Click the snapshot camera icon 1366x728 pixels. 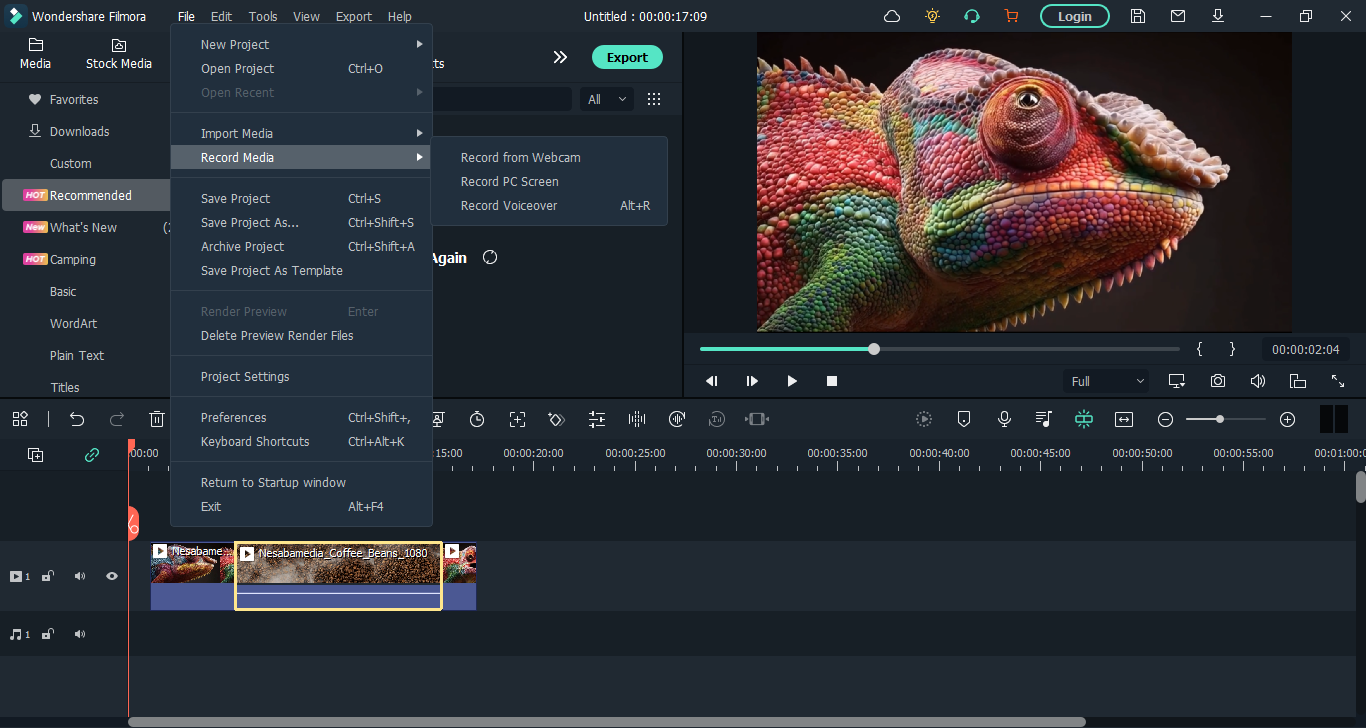(x=1217, y=381)
